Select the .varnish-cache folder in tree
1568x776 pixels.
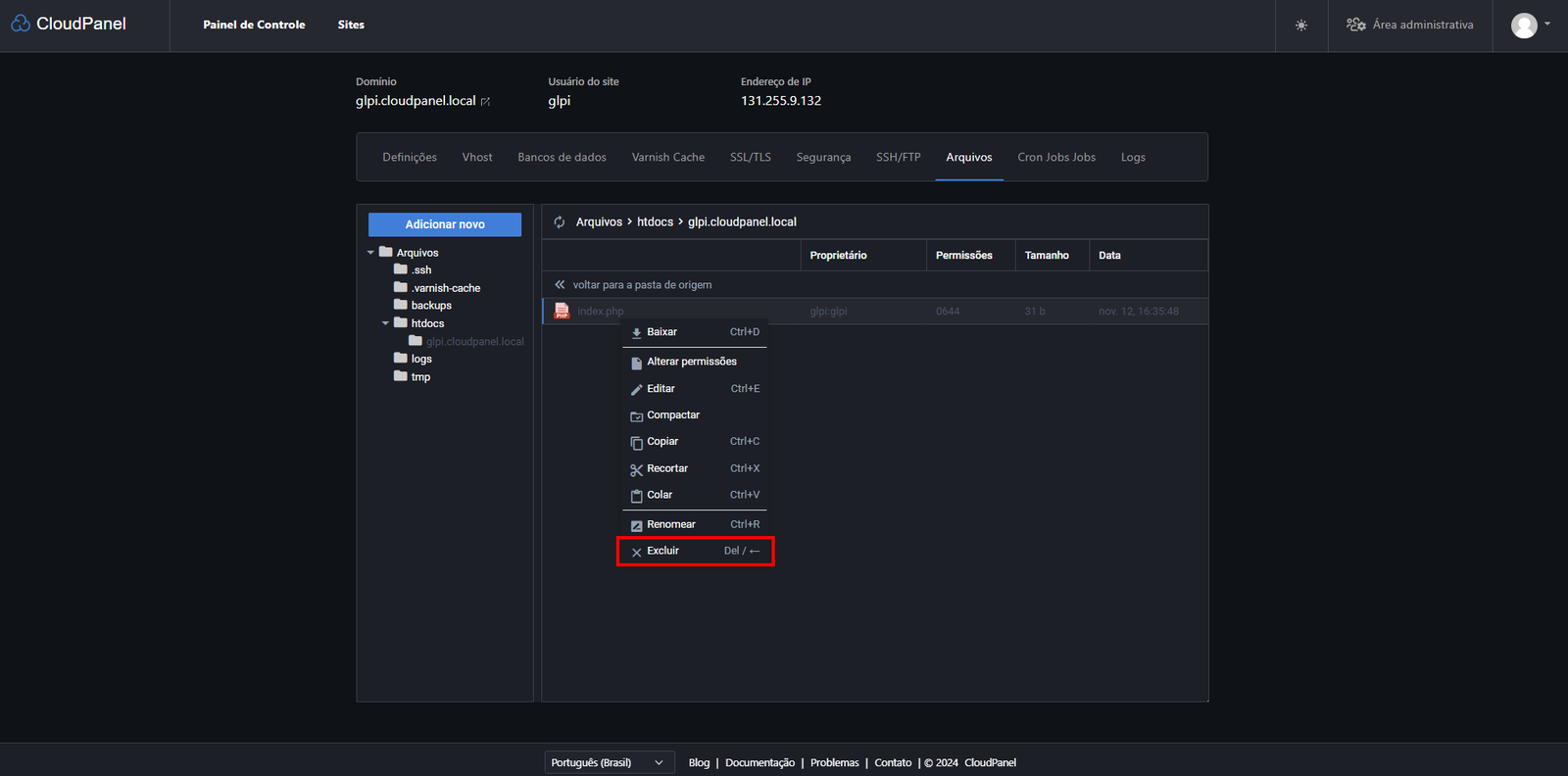click(445, 288)
